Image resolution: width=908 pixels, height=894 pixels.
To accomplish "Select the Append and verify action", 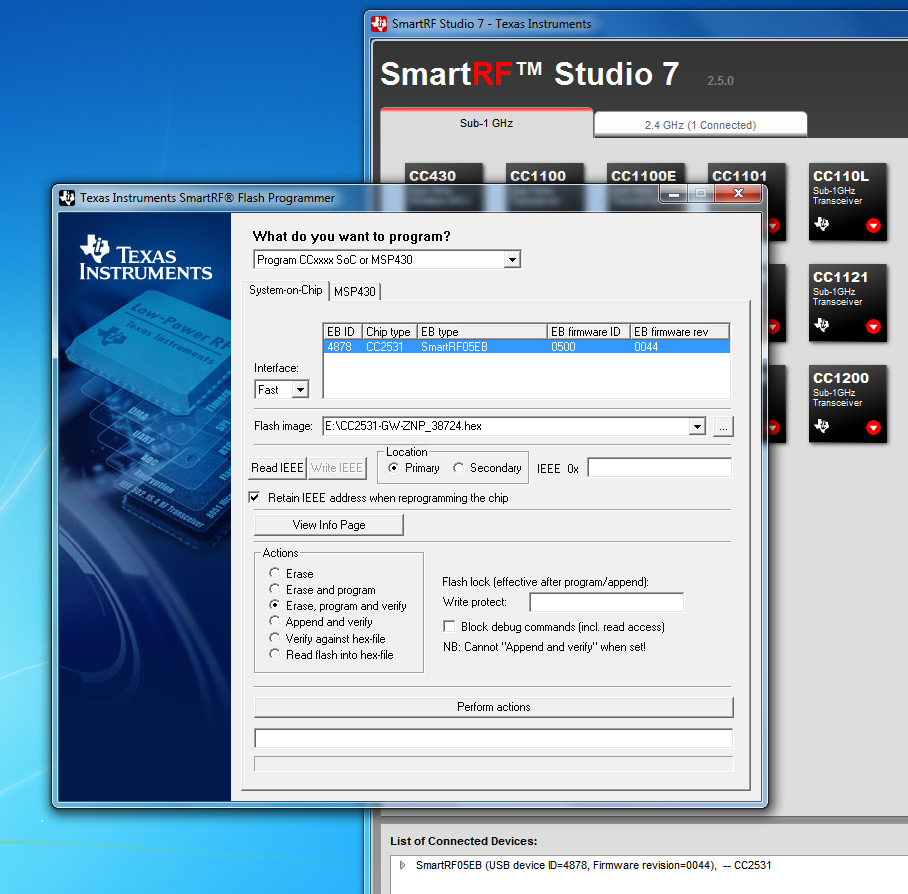I will [274, 621].
